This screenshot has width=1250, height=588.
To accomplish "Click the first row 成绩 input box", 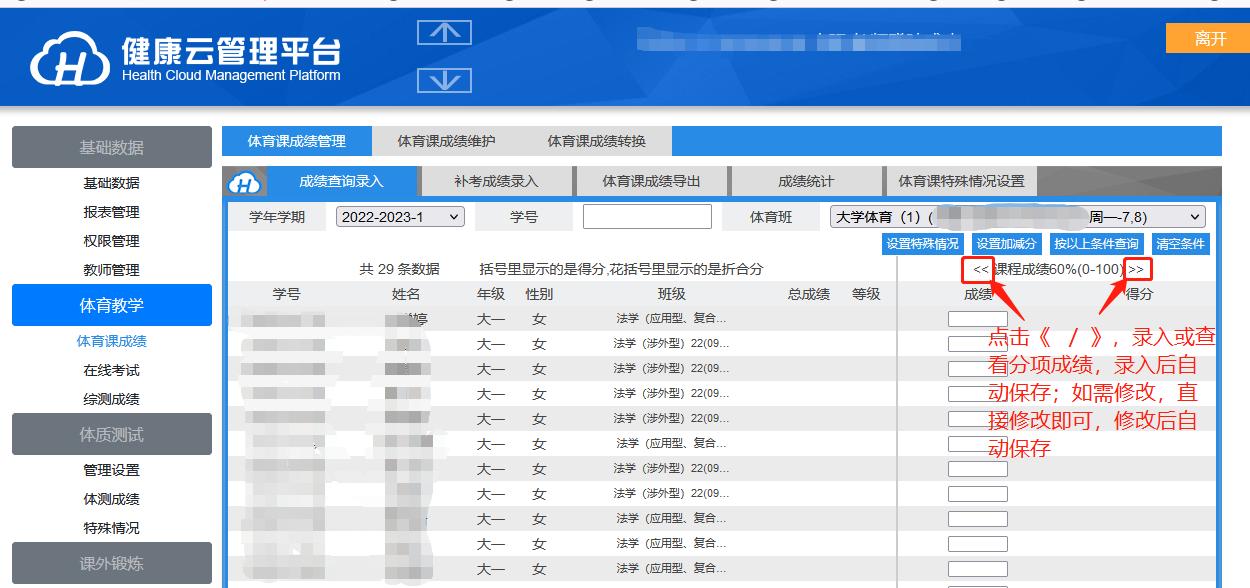I will tap(977, 320).
